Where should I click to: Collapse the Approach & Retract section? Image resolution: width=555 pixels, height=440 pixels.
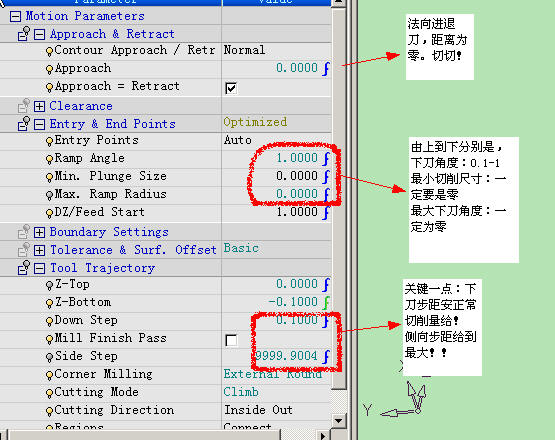[x=39, y=35]
